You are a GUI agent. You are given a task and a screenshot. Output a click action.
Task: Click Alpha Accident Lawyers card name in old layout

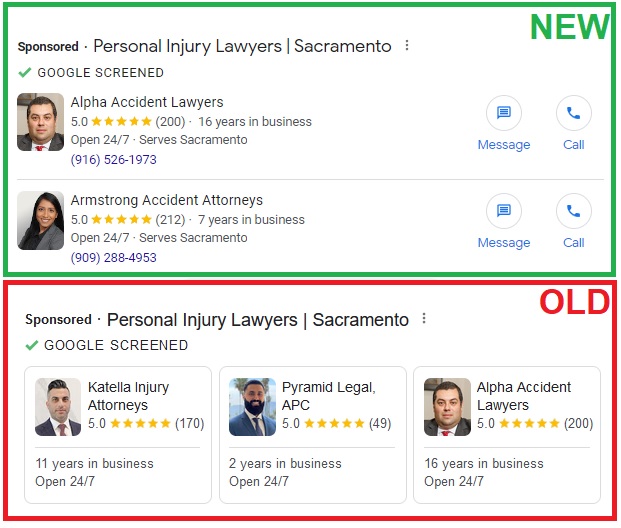524,396
